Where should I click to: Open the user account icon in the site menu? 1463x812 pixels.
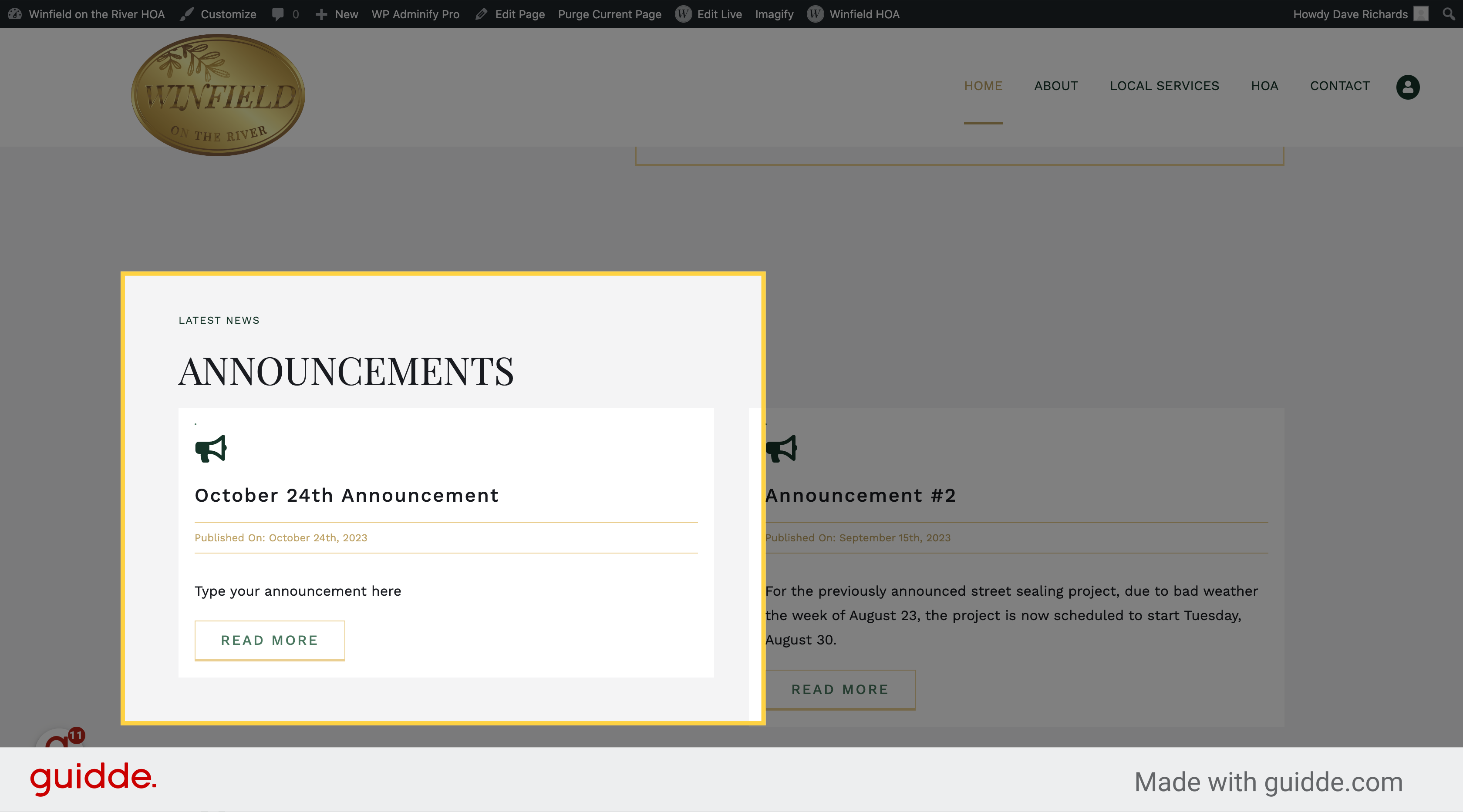pyautogui.click(x=1407, y=87)
